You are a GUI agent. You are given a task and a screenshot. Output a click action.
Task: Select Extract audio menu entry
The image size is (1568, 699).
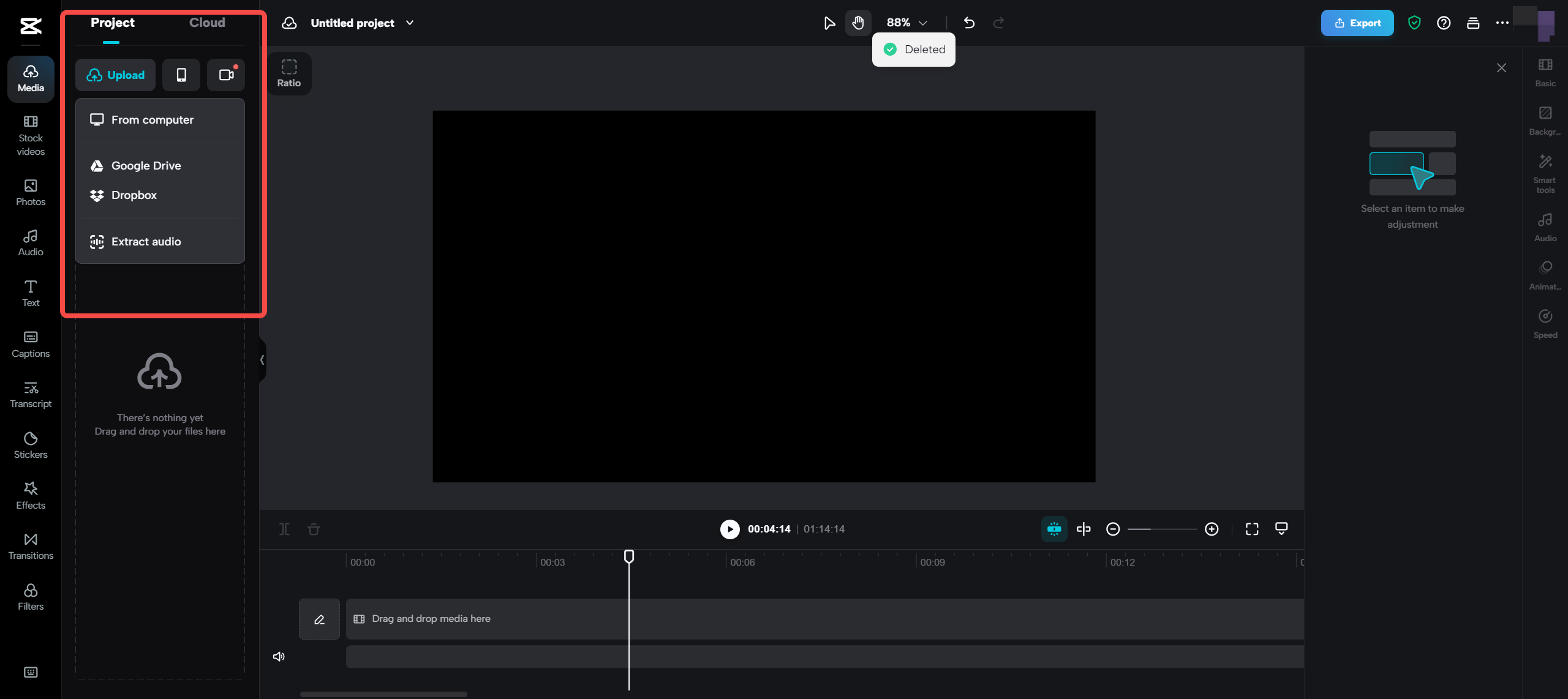[x=146, y=242]
